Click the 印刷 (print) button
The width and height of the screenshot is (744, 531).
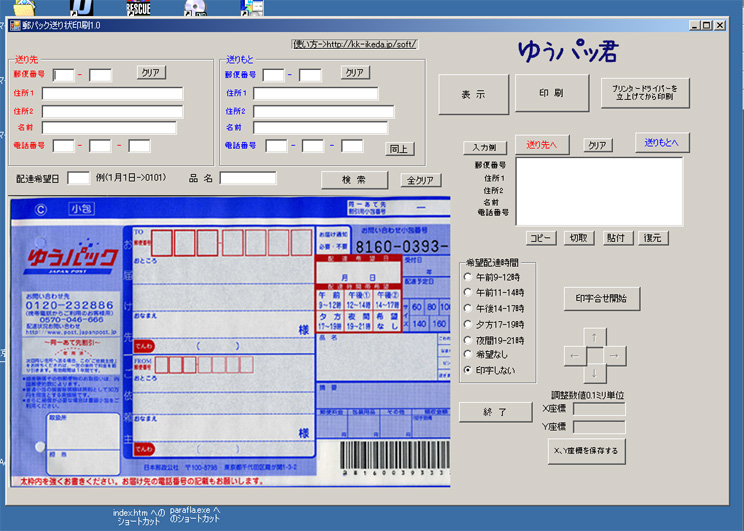tap(552, 93)
